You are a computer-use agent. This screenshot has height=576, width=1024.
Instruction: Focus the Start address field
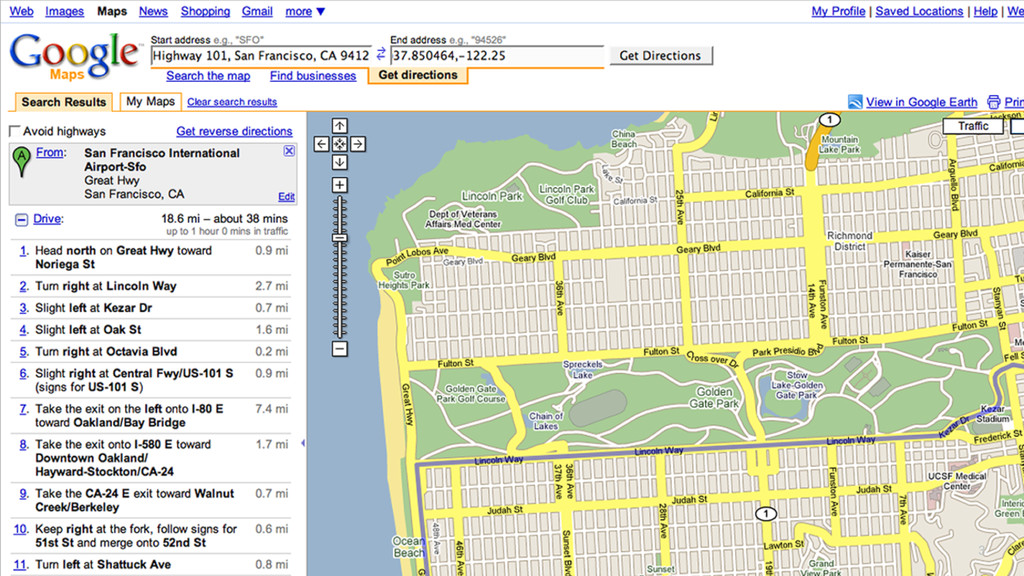(x=261, y=56)
